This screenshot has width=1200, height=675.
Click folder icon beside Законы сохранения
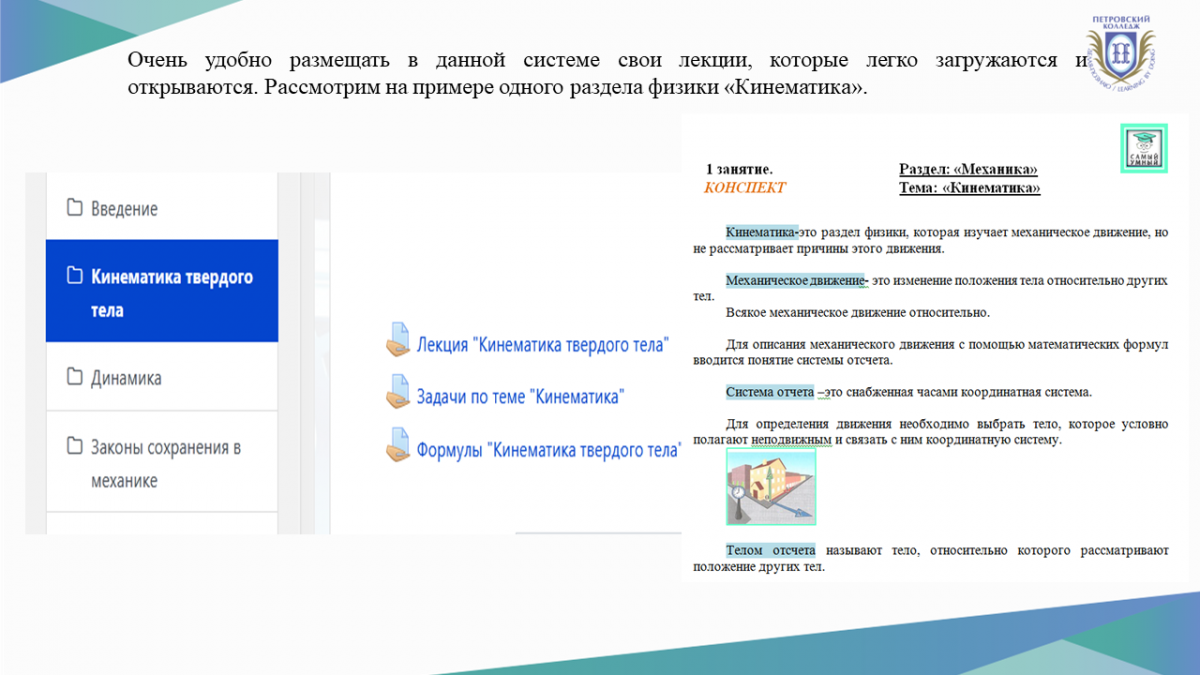point(74,446)
